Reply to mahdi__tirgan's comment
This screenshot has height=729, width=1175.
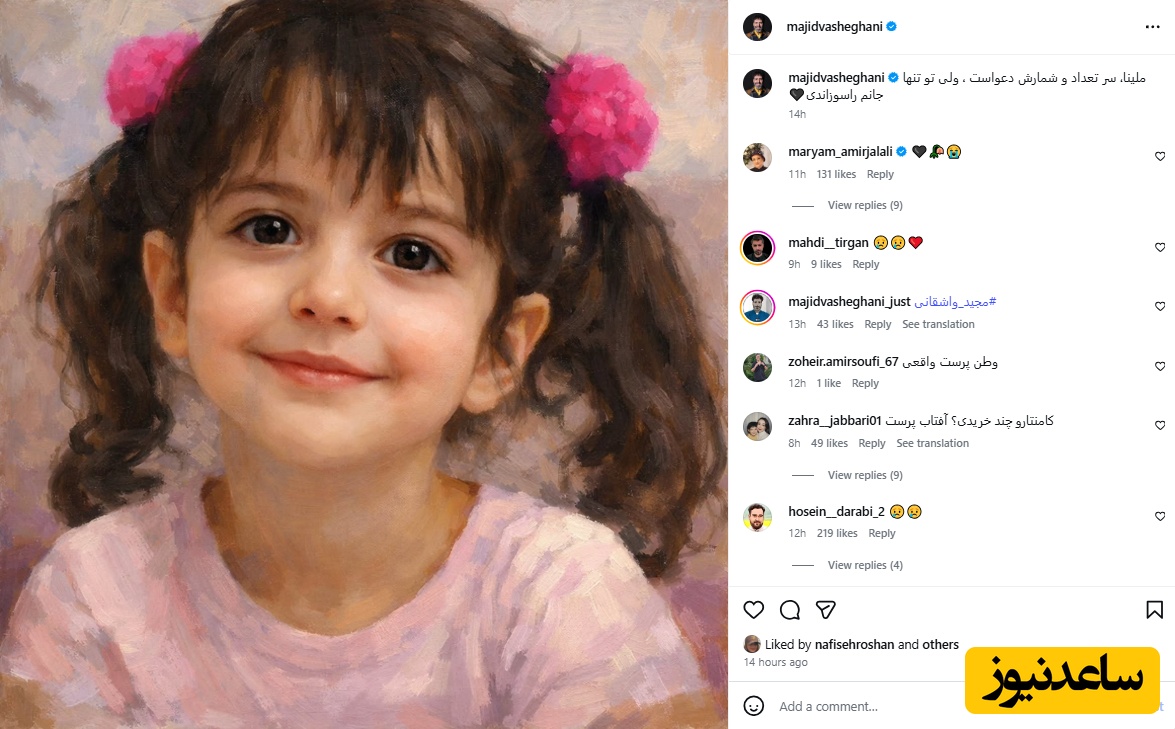coord(866,264)
